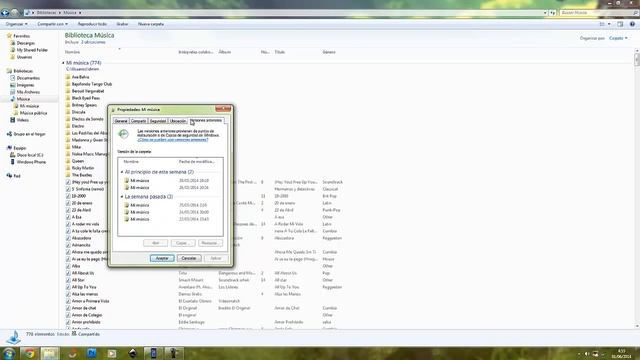Sort by the Género column header
Viewport: 640px width, 360px height.
(329, 52)
